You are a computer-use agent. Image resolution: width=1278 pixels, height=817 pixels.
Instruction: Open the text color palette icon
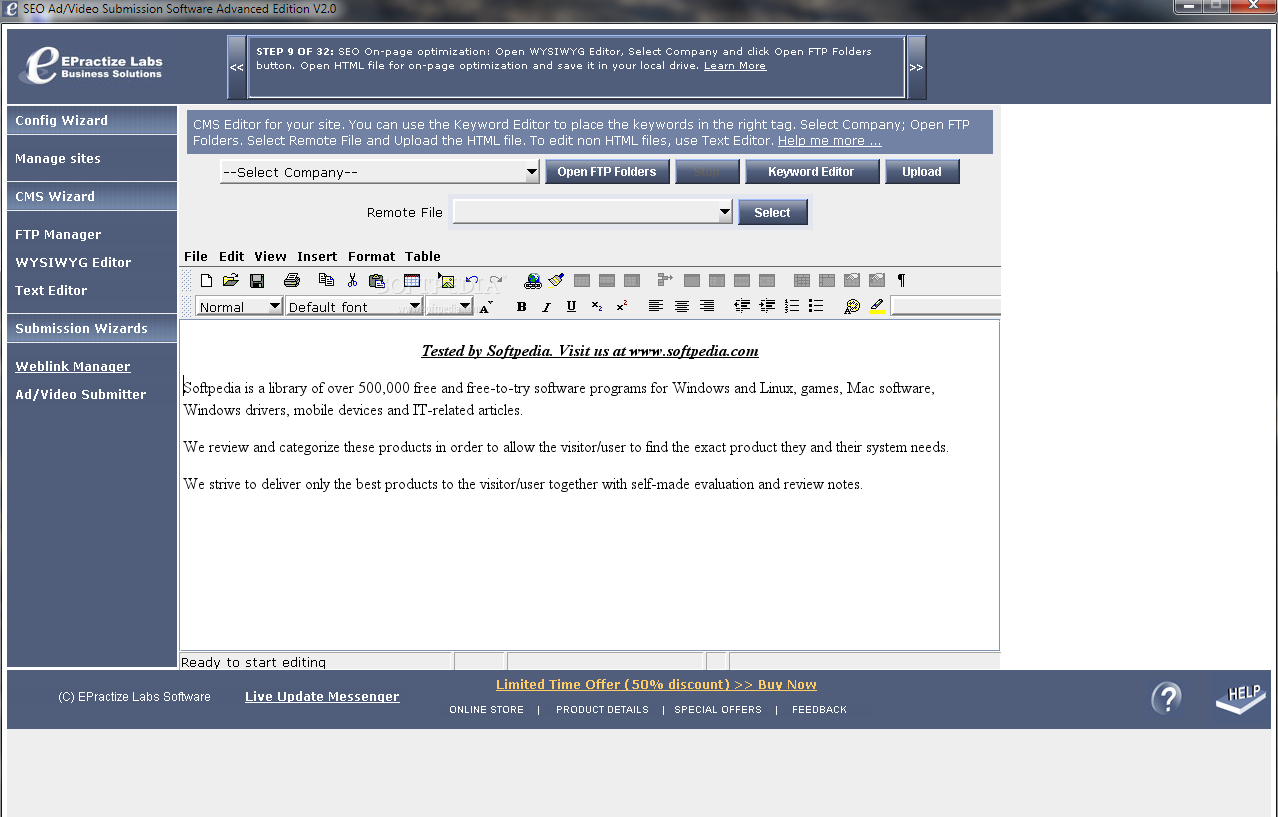[x=852, y=307]
